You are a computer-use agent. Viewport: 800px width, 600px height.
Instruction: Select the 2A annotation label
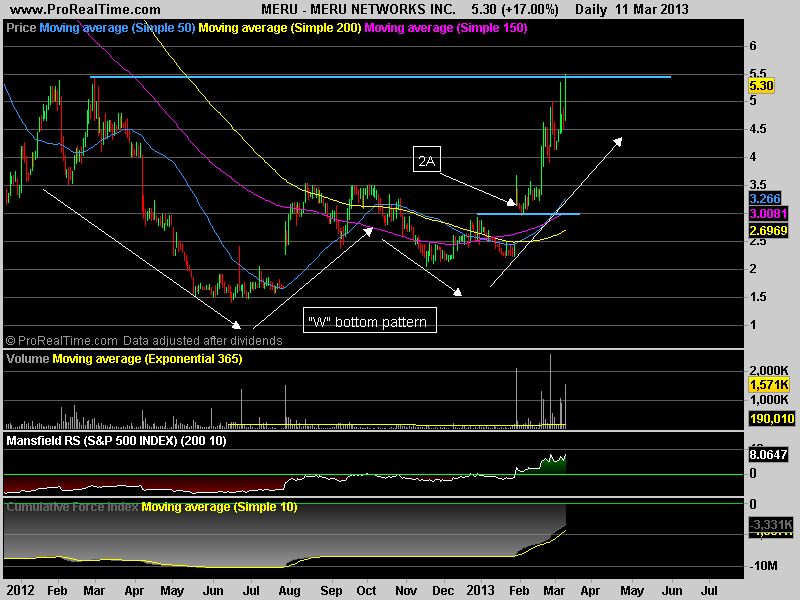click(427, 161)
